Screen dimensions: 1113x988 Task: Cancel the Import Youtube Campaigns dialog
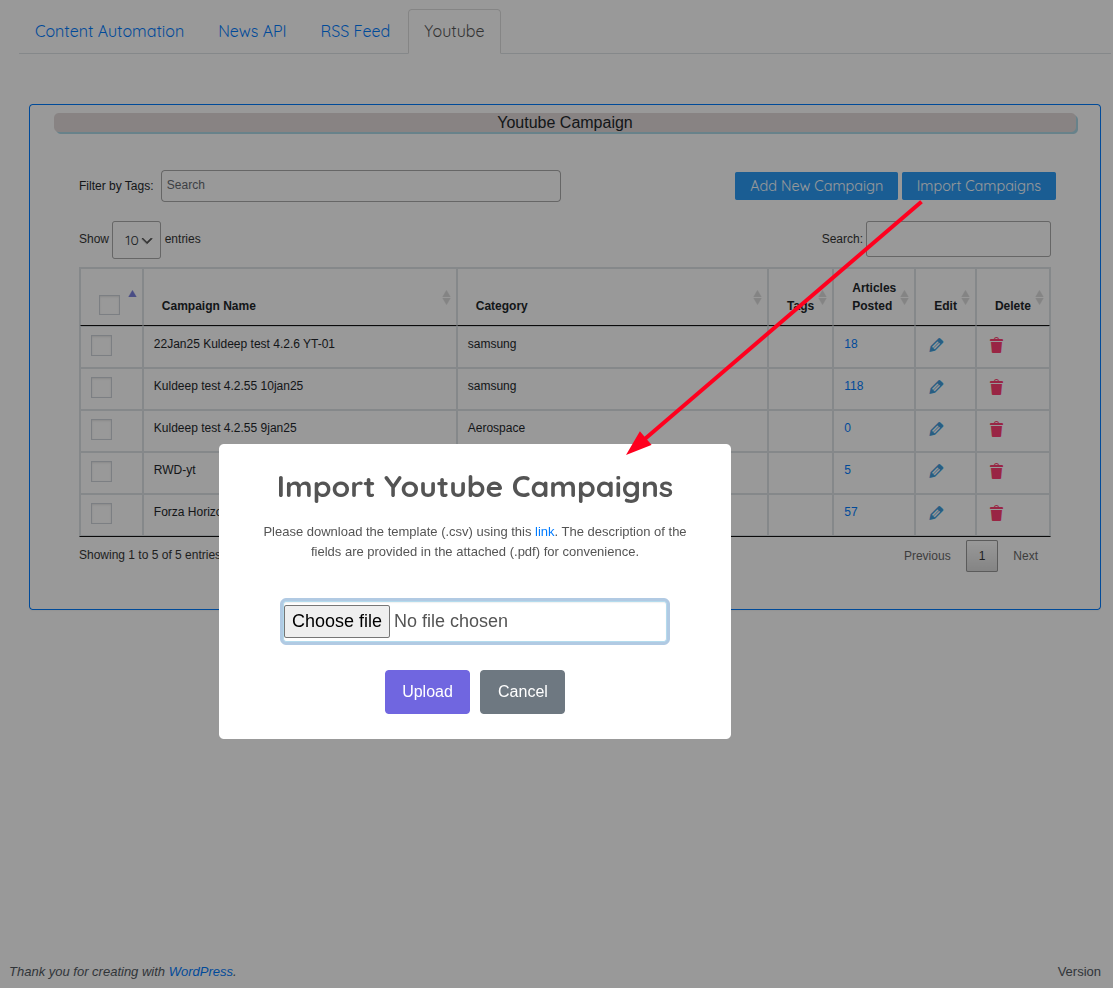(x=522, y=692)
